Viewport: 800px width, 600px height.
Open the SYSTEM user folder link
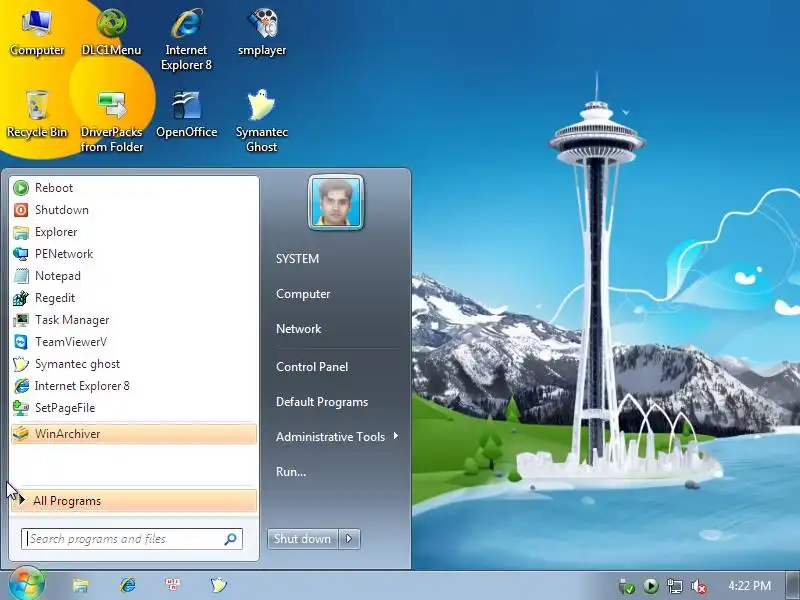[x=297, y=259]
